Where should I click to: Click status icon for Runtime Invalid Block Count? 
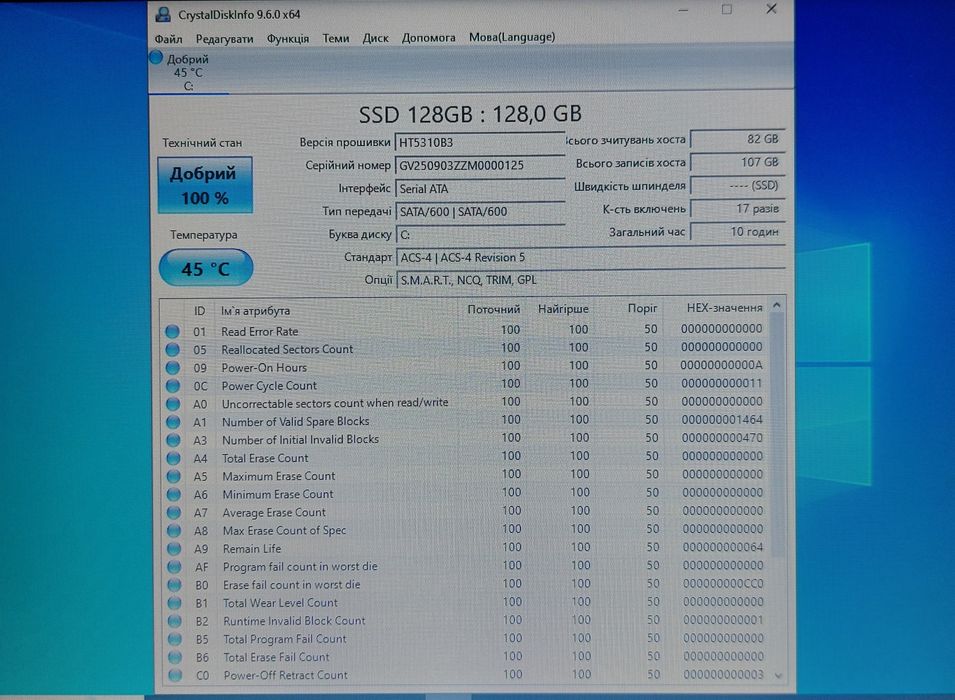pyautogui.click(x=175, y=621)
